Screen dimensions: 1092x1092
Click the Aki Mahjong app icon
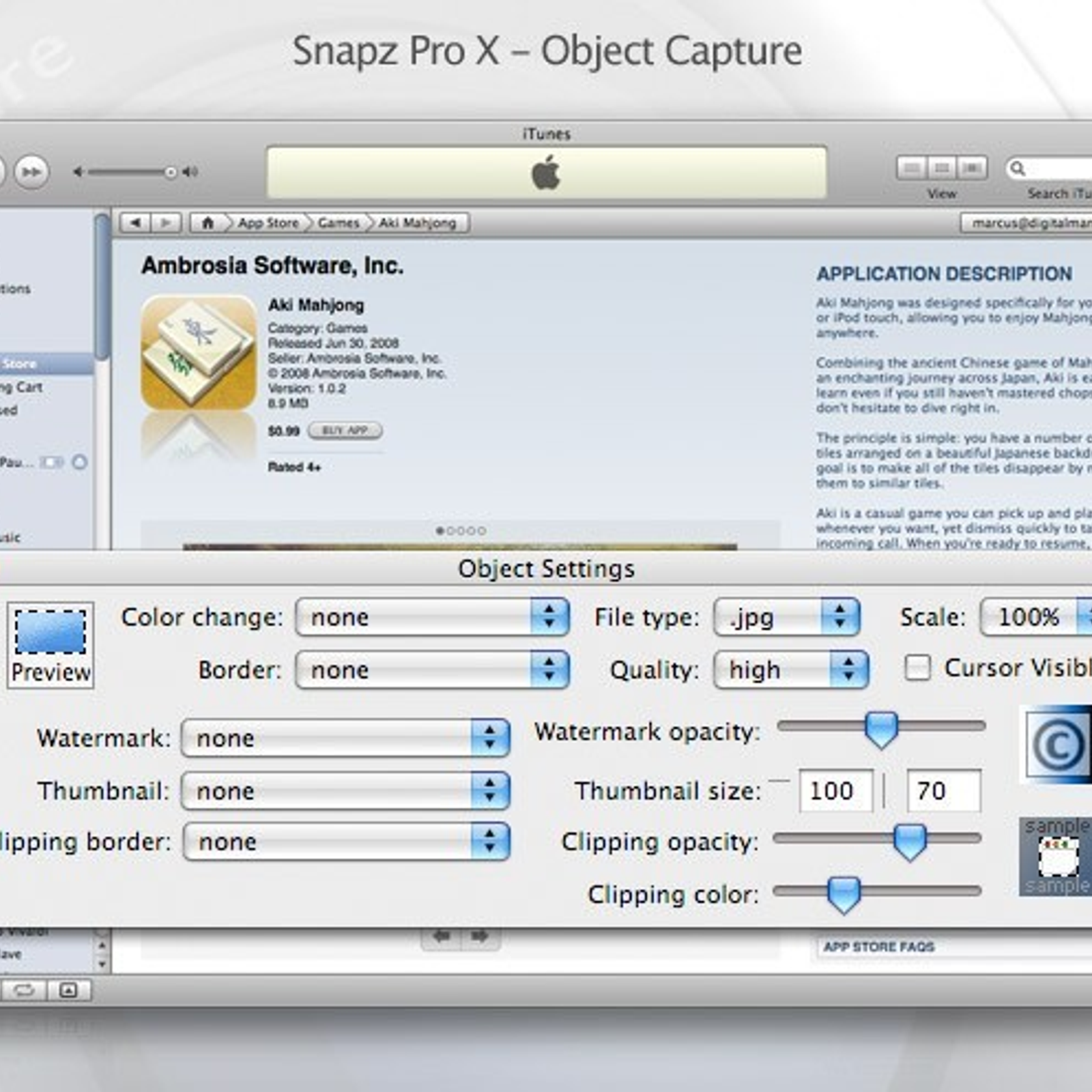[x=199, y=353]
